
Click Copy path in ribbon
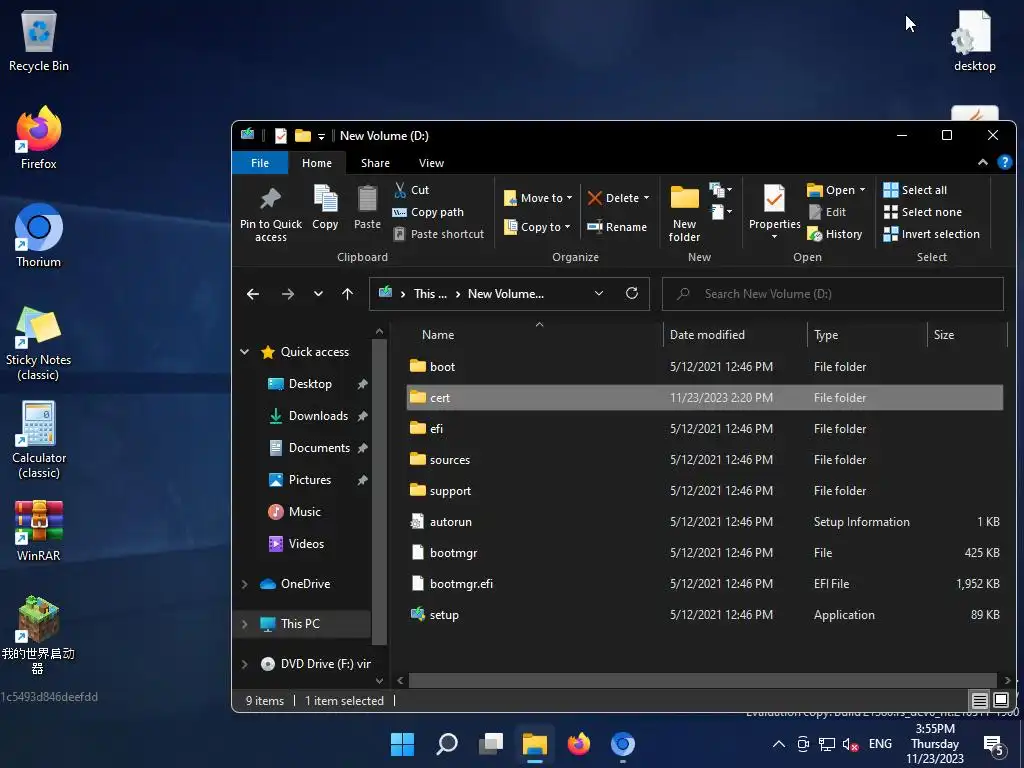coord(428,212)
